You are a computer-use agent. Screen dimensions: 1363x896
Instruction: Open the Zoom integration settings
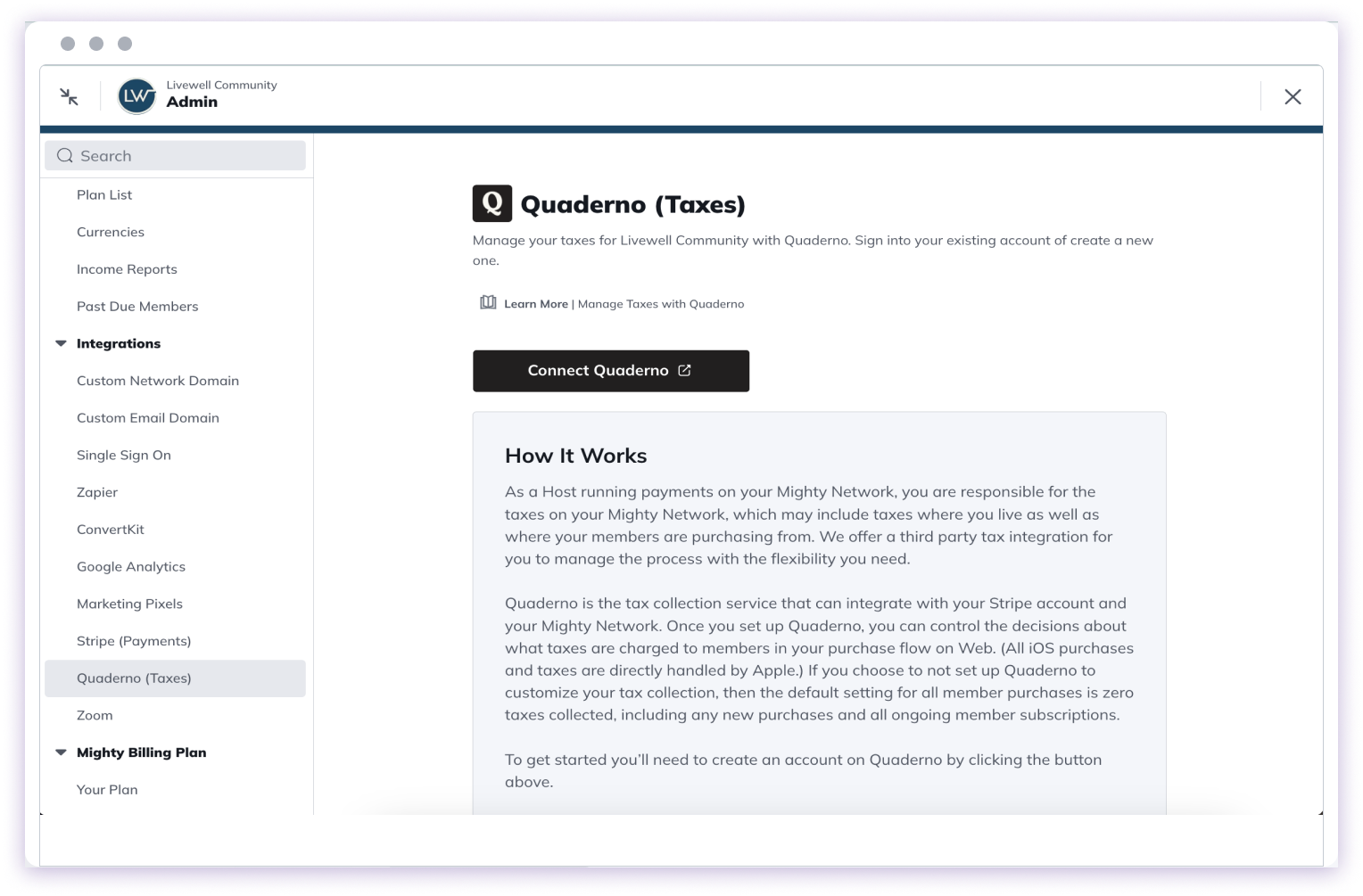pyautogui.click(x=95, y=714)
